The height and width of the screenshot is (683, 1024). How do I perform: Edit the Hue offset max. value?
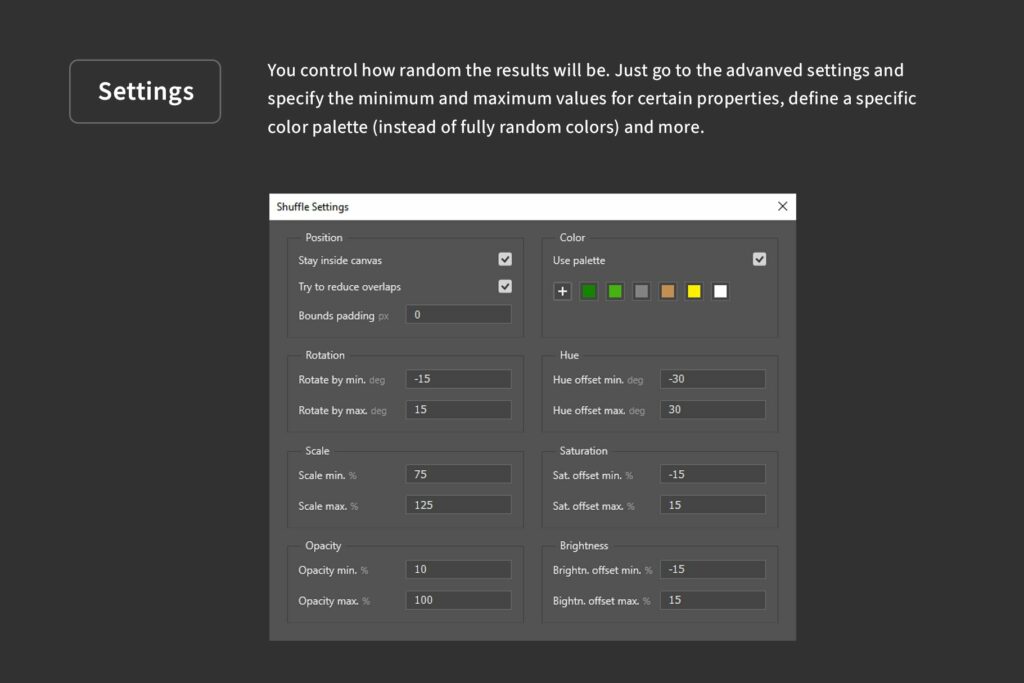coord(712,409)
